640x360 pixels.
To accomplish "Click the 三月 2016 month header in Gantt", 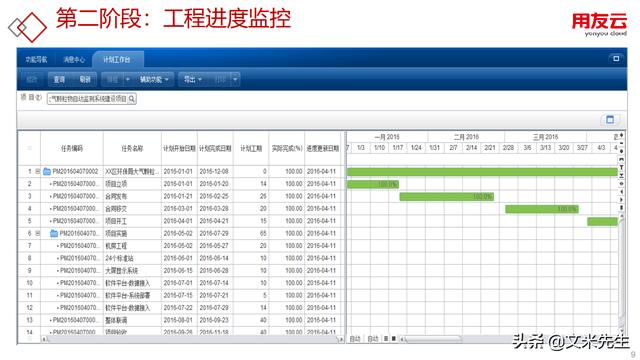I will pos(545,137).
